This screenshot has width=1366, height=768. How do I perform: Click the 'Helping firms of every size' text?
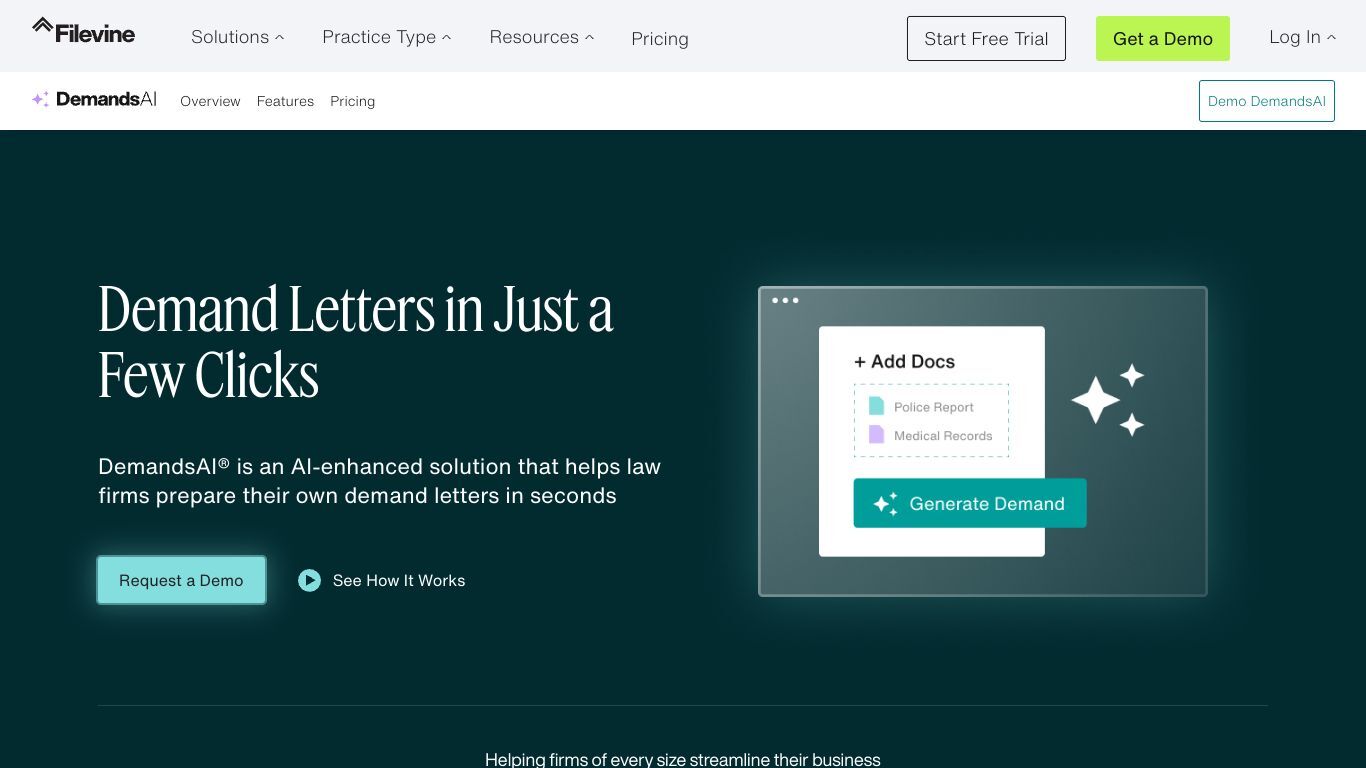click(683, 760)
